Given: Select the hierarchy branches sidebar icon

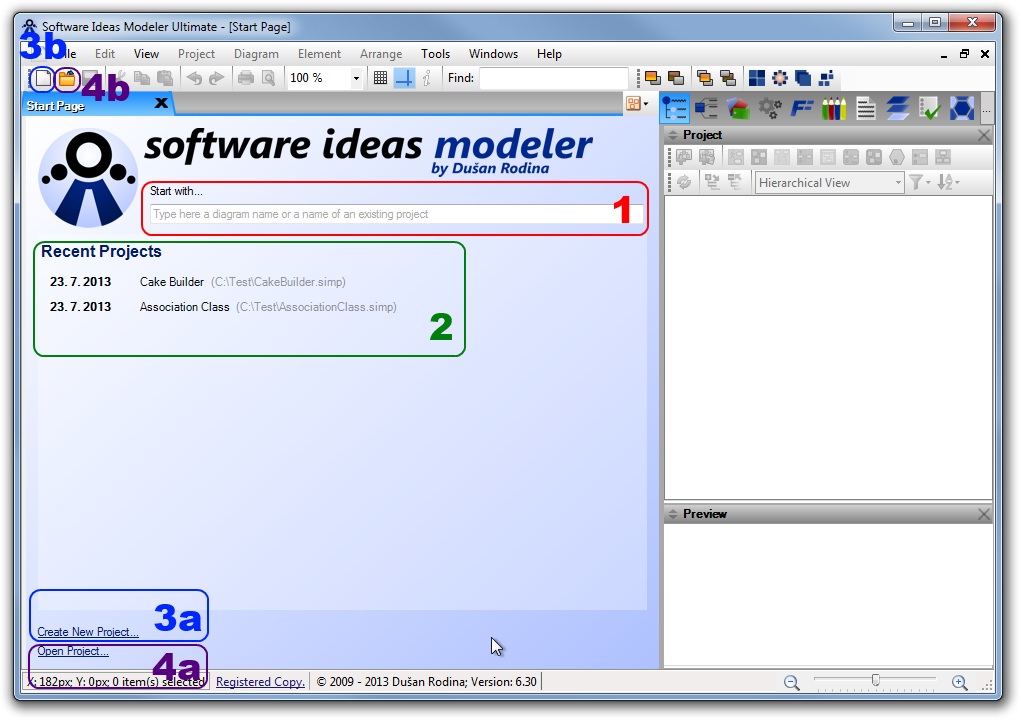Looking at the screenshot, I should (706, 108).
